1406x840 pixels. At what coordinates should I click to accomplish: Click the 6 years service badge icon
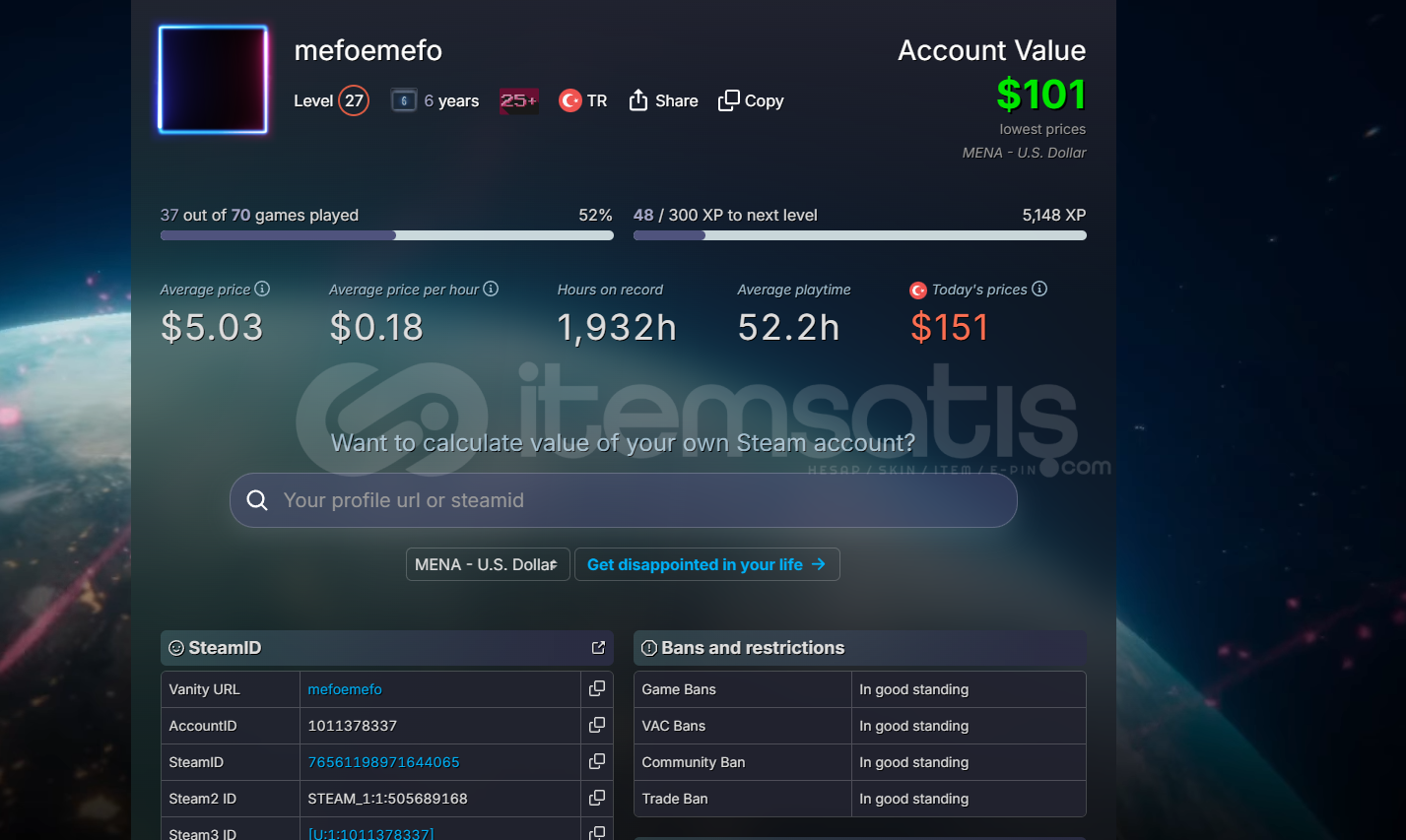404,100
